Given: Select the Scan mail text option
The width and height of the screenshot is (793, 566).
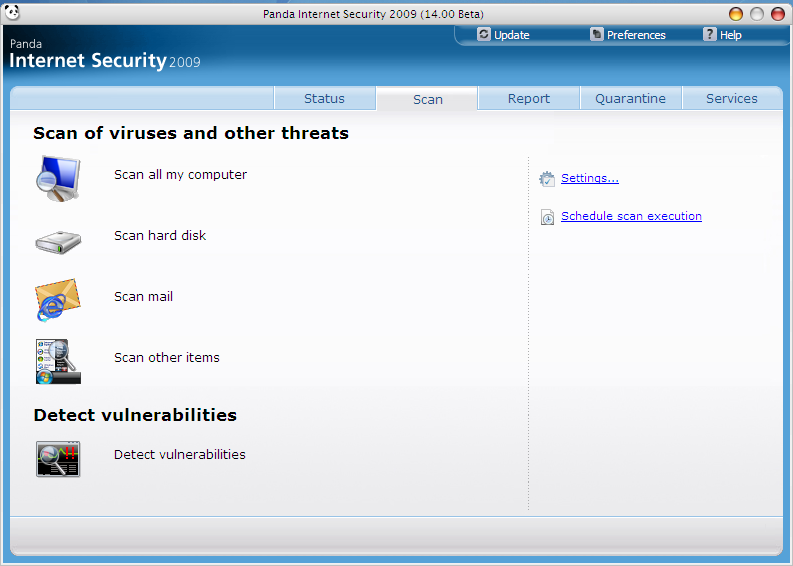Looking at the screenshot, I should click(x=143, y=297).
